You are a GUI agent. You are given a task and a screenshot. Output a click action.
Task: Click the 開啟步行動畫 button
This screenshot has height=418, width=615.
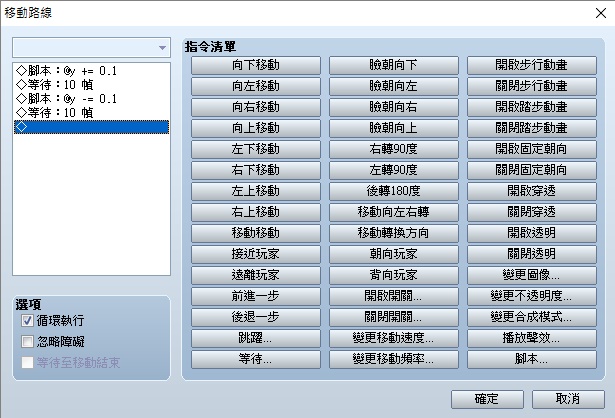[x=532, y=65]
